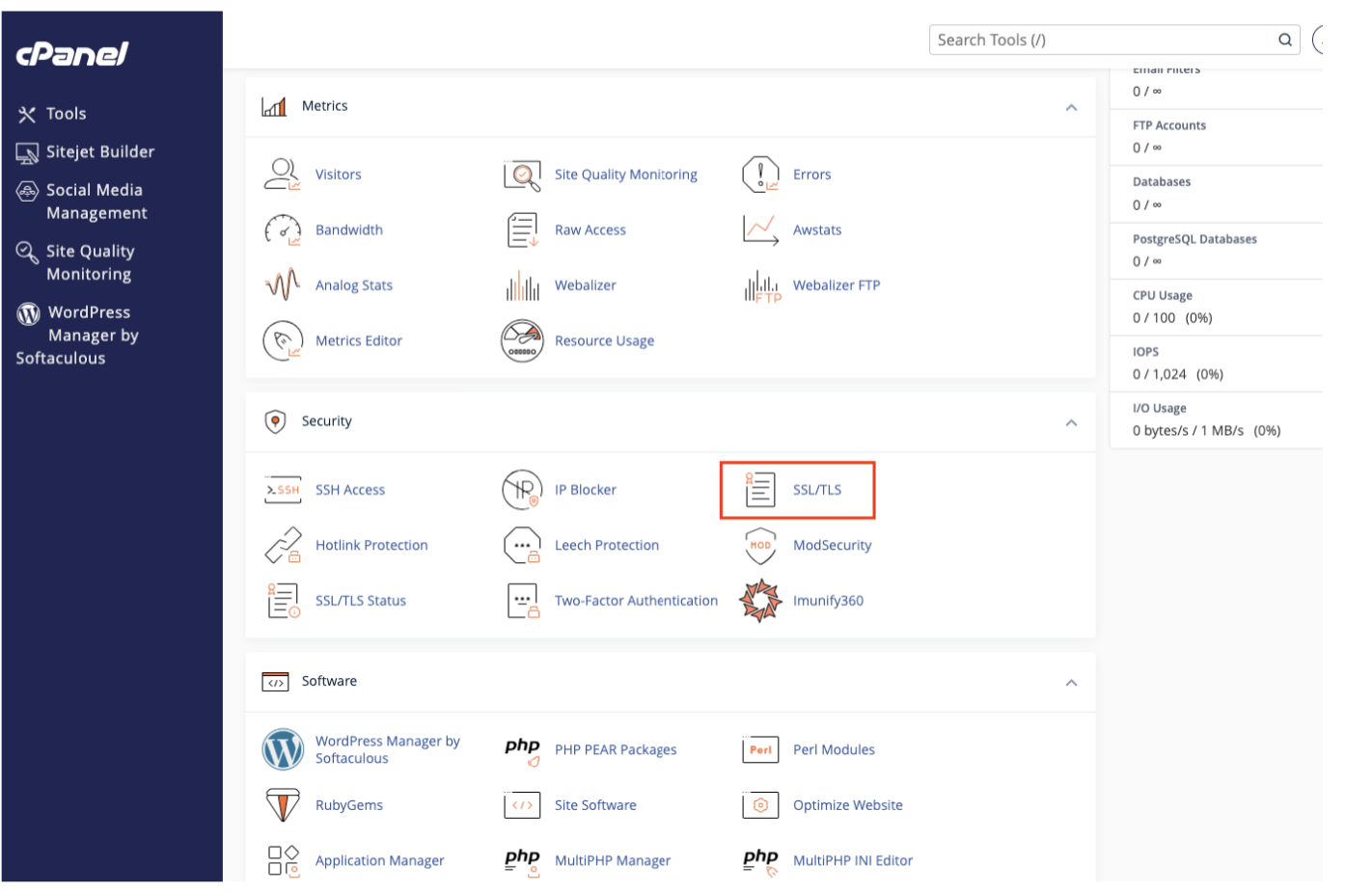Click the Errors warning icon

[760, 175]
